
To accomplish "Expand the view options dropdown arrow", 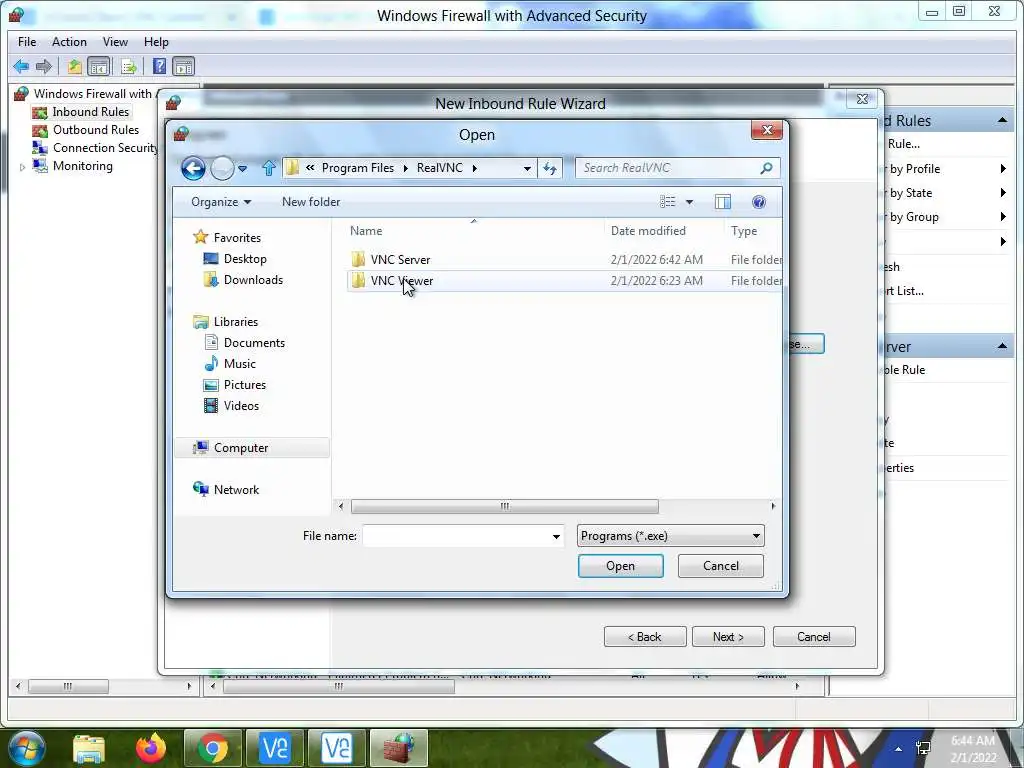I will pyautogui.click(x=689, y=202).
